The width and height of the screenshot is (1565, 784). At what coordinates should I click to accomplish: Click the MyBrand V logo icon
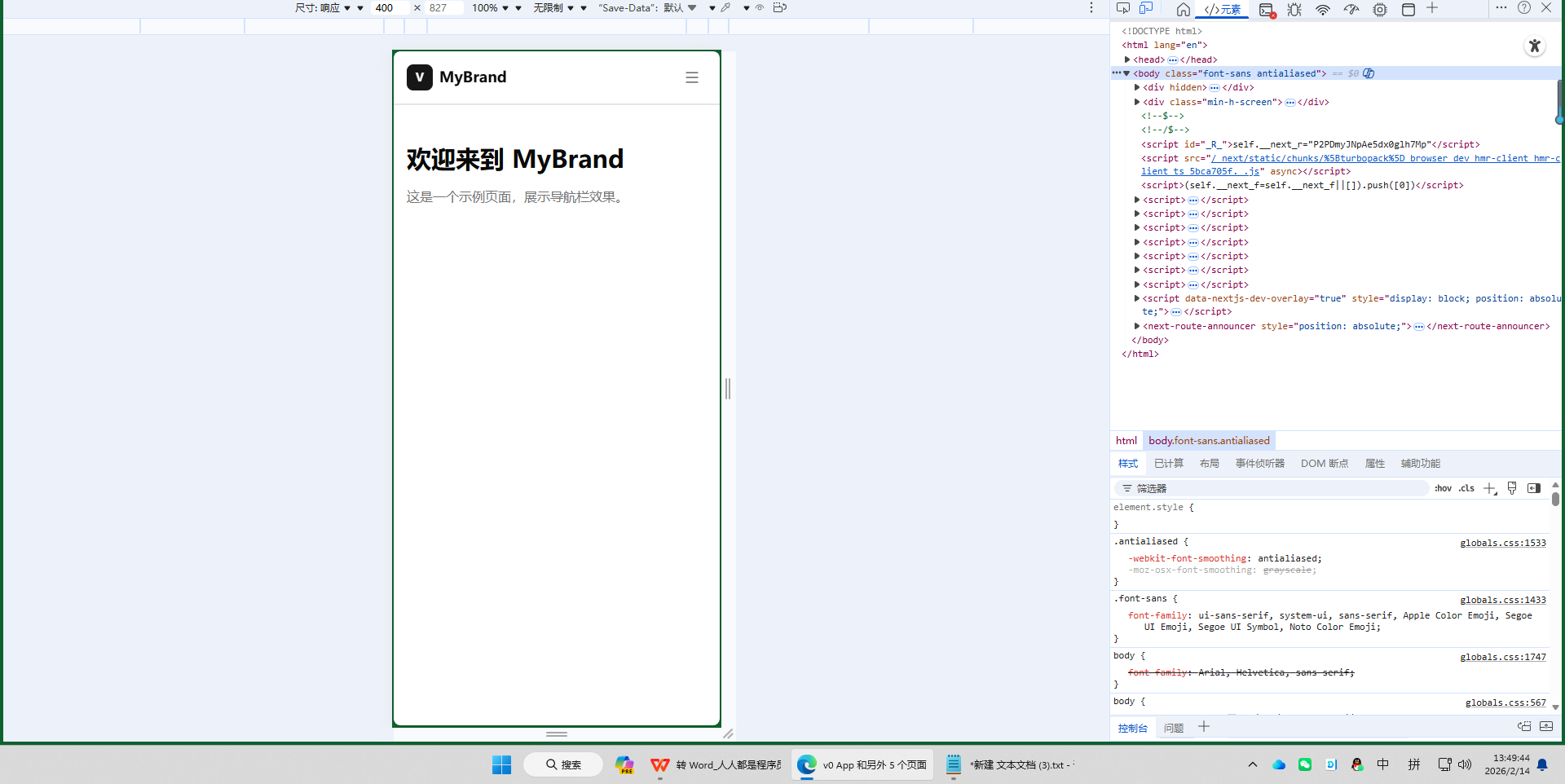tap(420, 77)
